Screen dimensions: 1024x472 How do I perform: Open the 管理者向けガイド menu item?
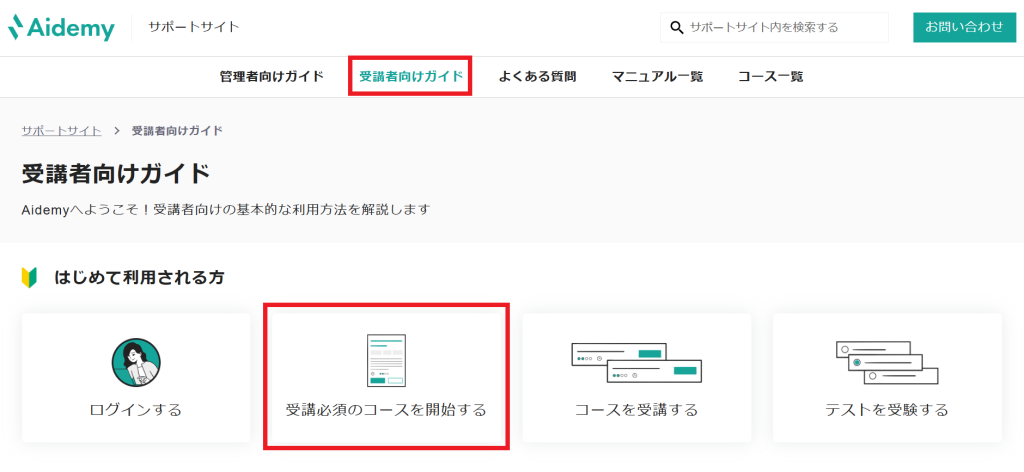(x=272, y=77)
